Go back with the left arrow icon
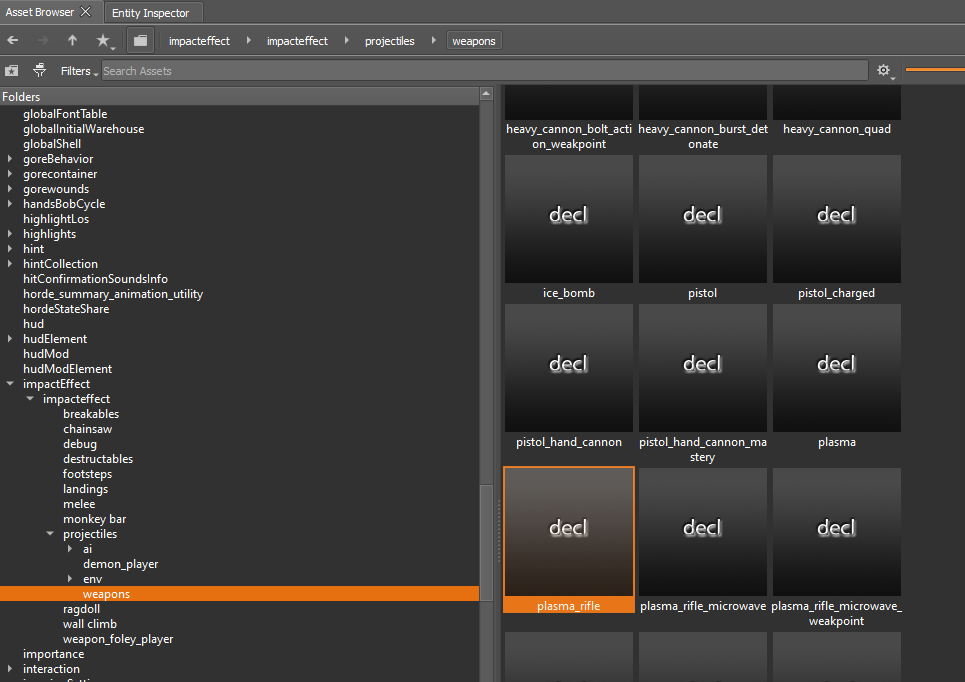 pos(12,41)
